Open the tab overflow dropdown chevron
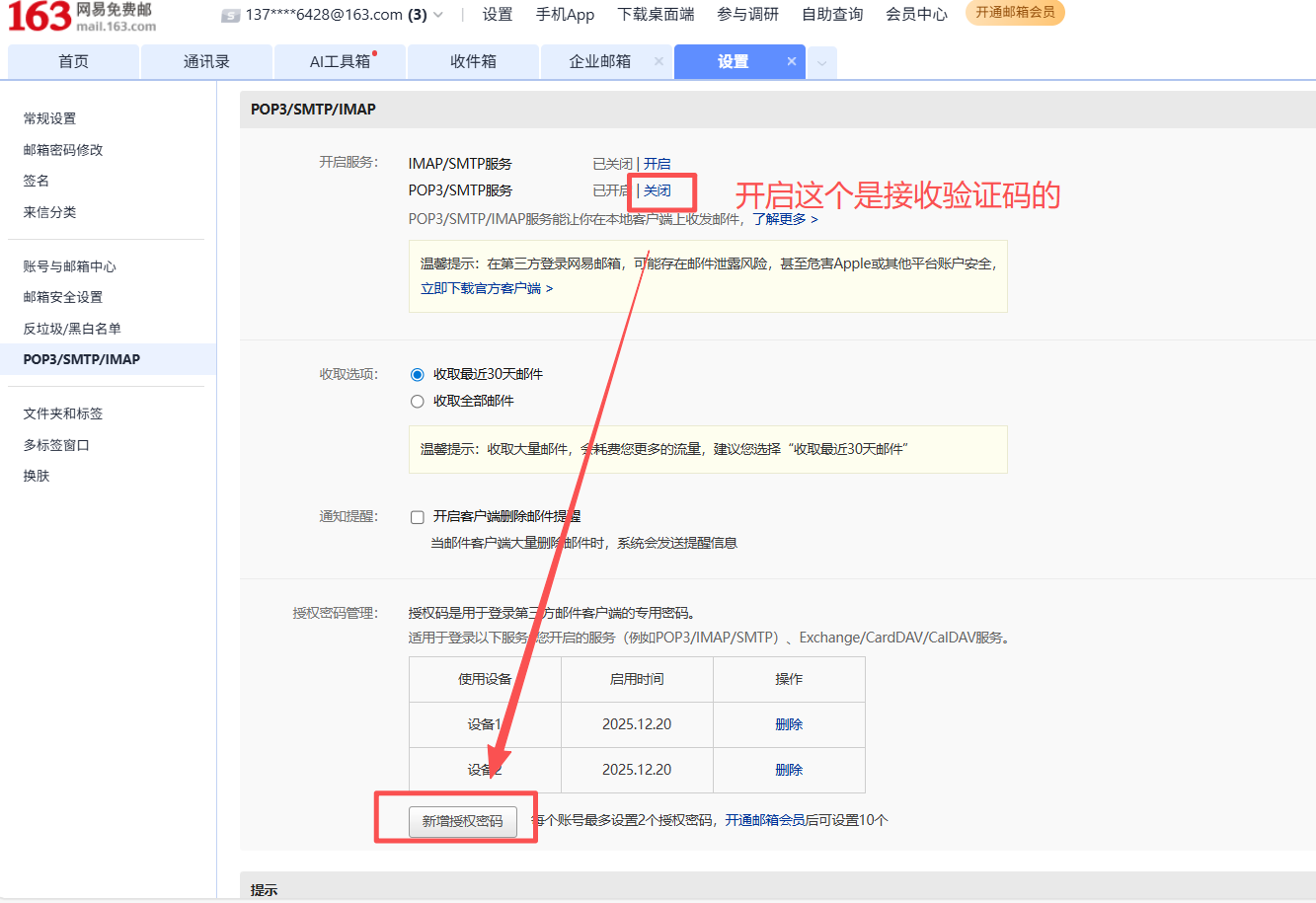Image resolution: width=1316 pixels, height=903 pixels. click(821, 63)
